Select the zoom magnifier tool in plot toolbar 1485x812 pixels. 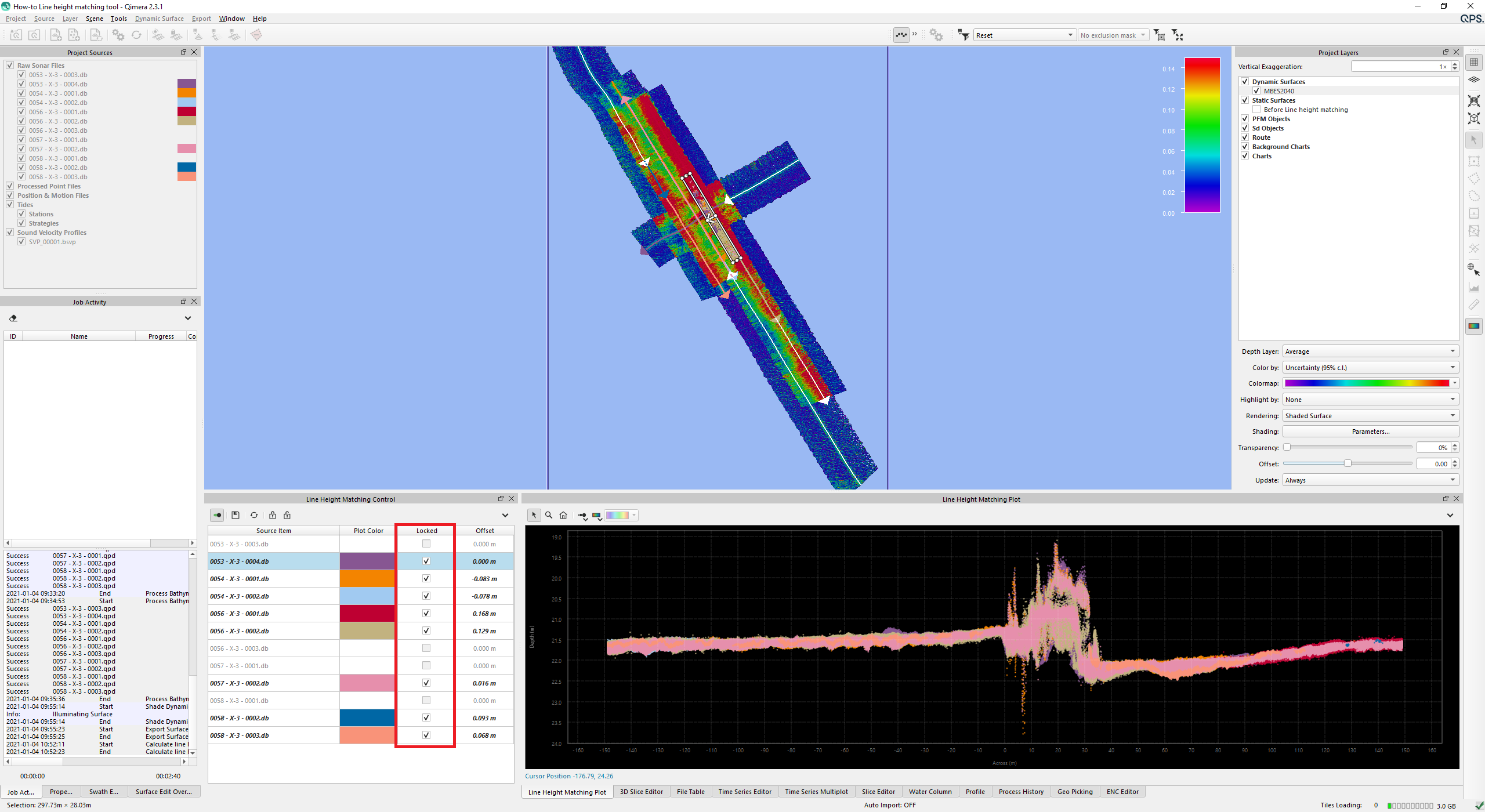(549, 515)
